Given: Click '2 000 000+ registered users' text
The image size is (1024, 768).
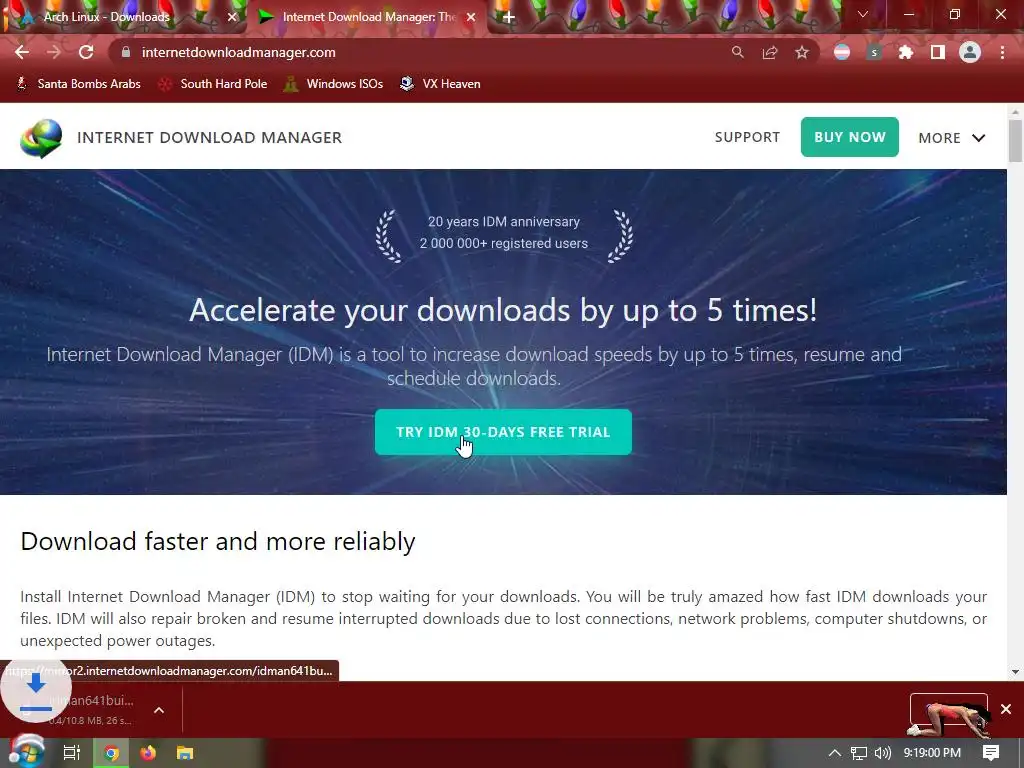Looking at the screenshot, I should pyautogui.click(x=504, y=243).
